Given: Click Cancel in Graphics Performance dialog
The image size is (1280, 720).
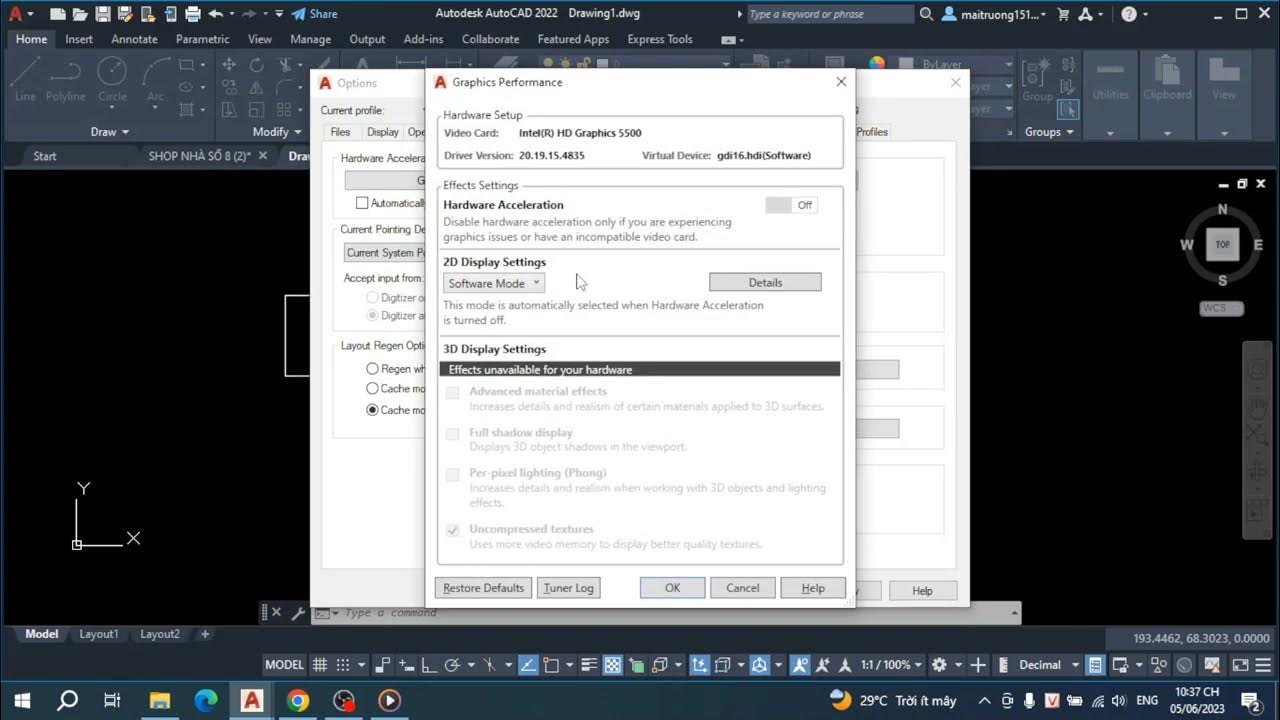Looking at the screenshot, I should pos(743,588).
